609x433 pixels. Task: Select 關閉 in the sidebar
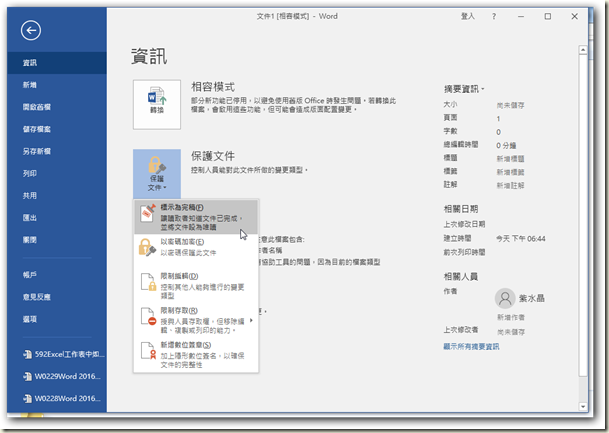pyautogui.click(x=57, y=240)
